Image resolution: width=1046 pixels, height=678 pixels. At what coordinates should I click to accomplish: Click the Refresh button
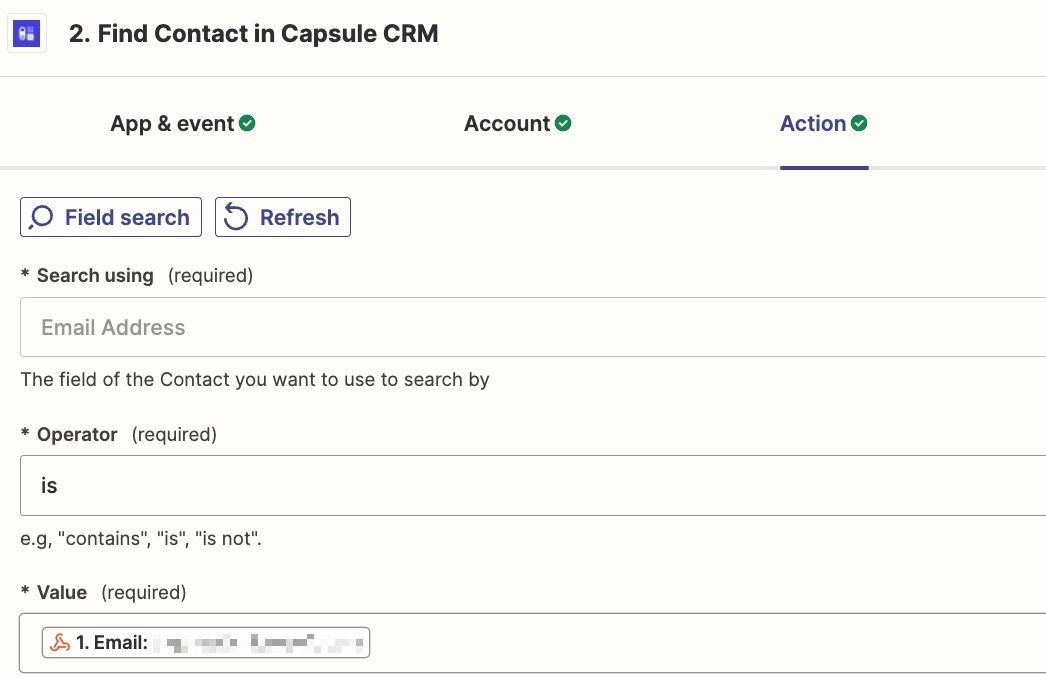point(283,217)
